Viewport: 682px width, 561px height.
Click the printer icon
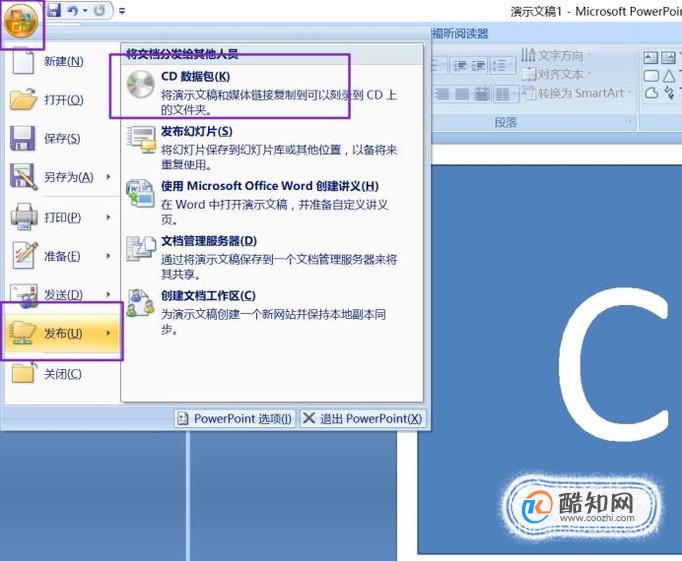(x=24, y=216)
